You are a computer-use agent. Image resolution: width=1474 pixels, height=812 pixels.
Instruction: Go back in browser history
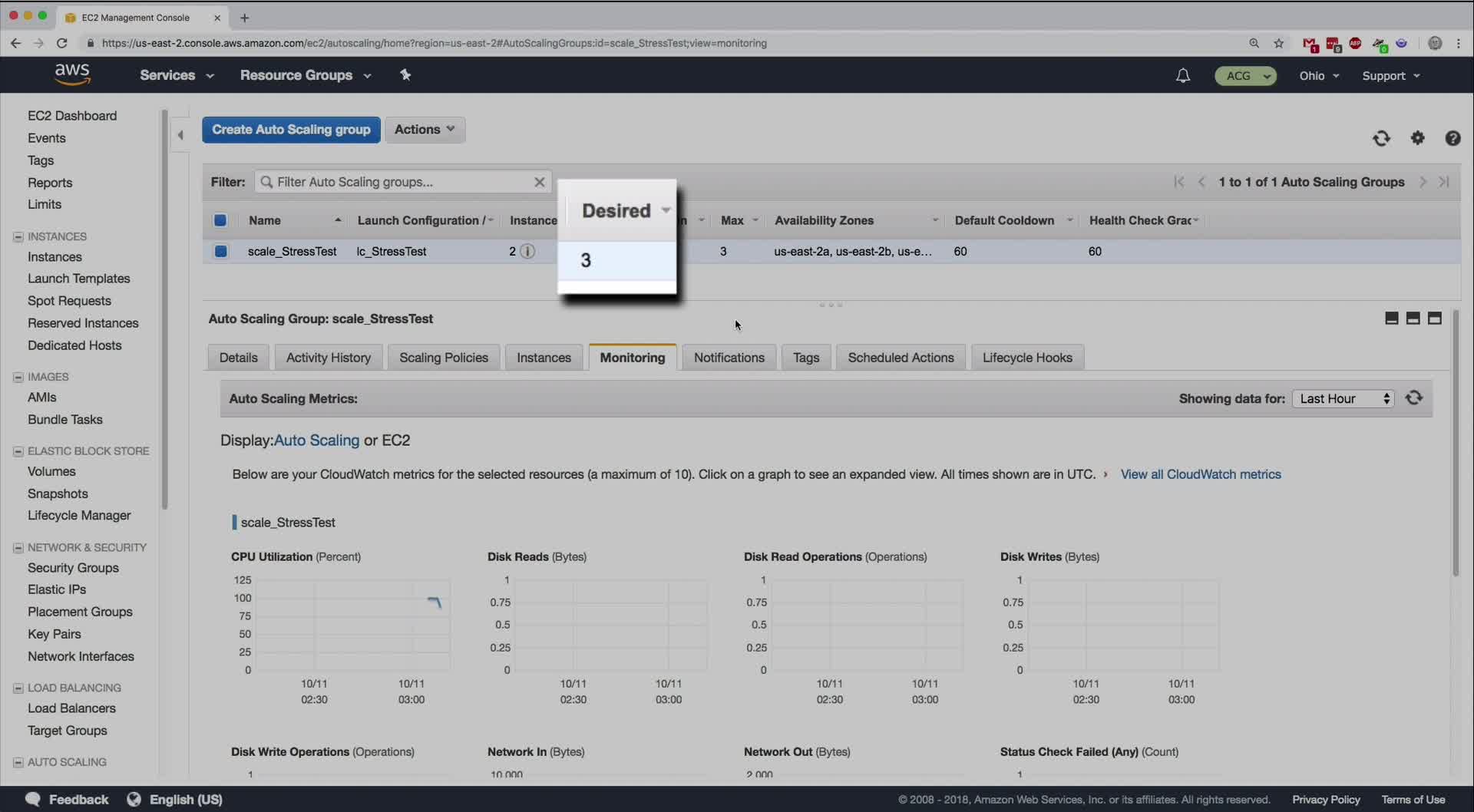(16, 43)
